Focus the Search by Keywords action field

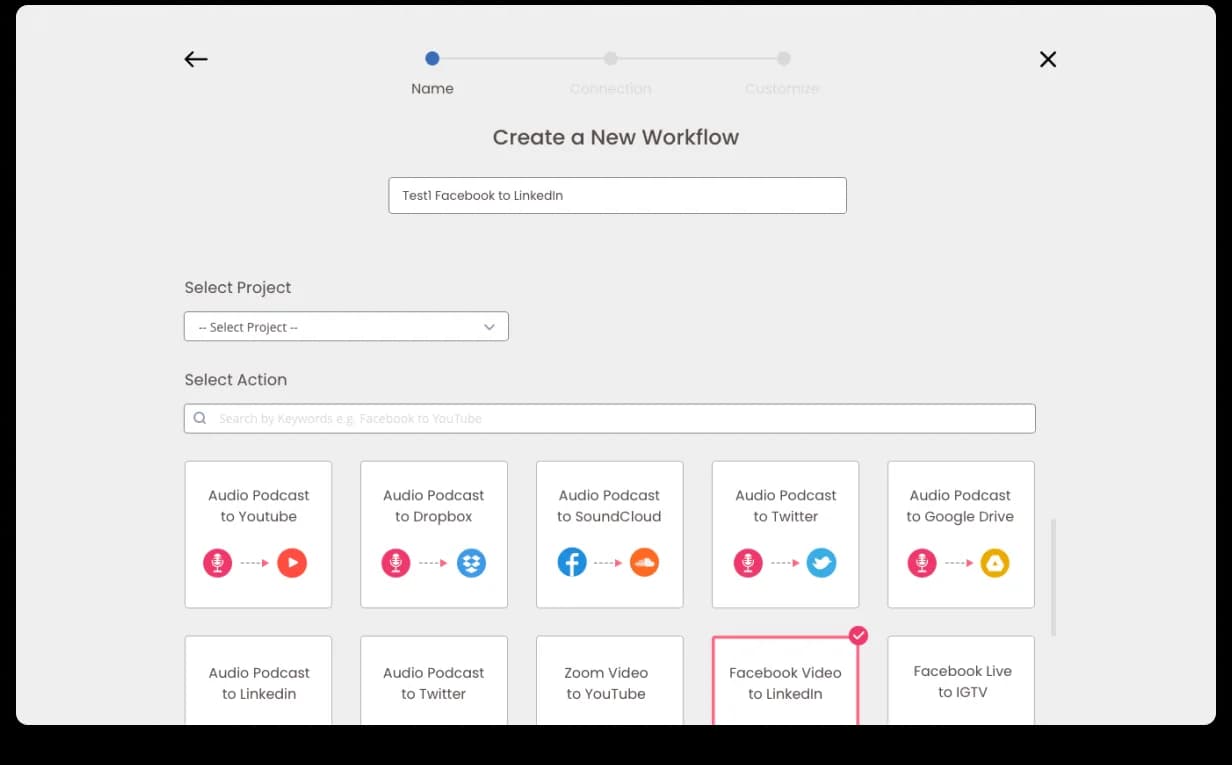coord(609,419)
